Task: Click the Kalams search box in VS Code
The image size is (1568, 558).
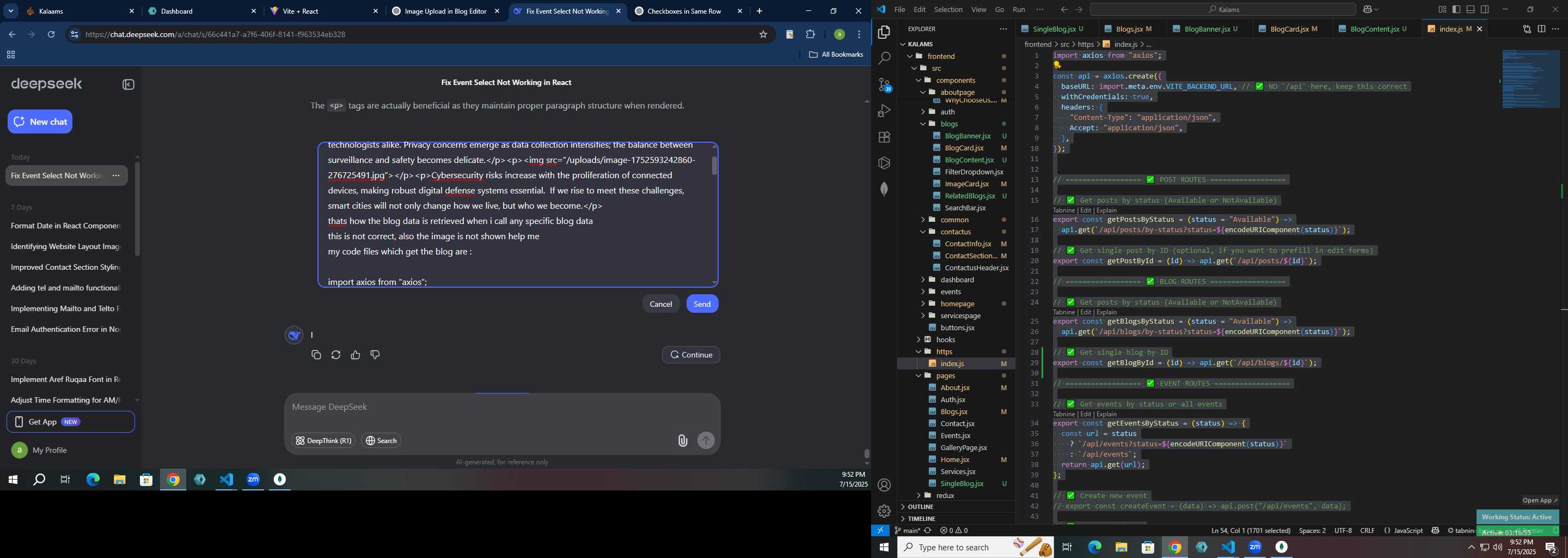Action: click(1222, 10)
